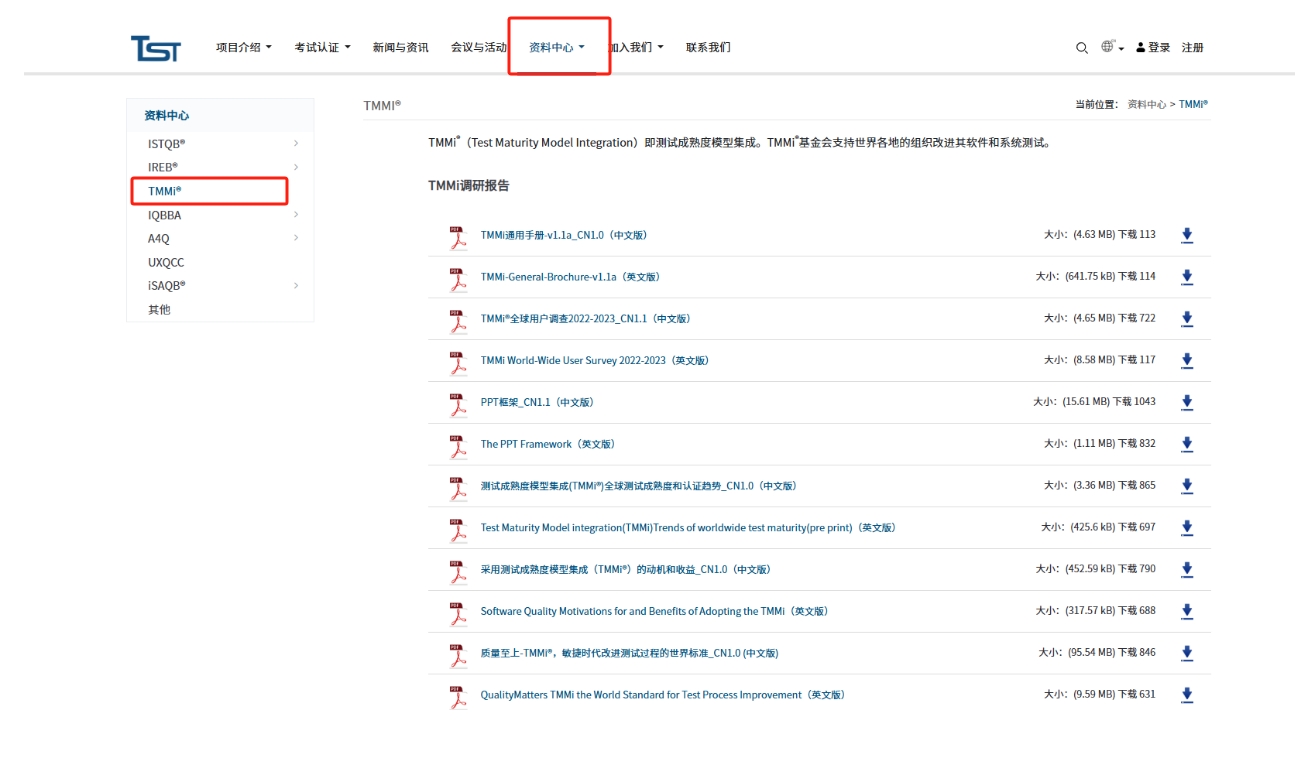
Task: Download QualityMatters TMMi World Standard file
Action: coord(1187,695)
